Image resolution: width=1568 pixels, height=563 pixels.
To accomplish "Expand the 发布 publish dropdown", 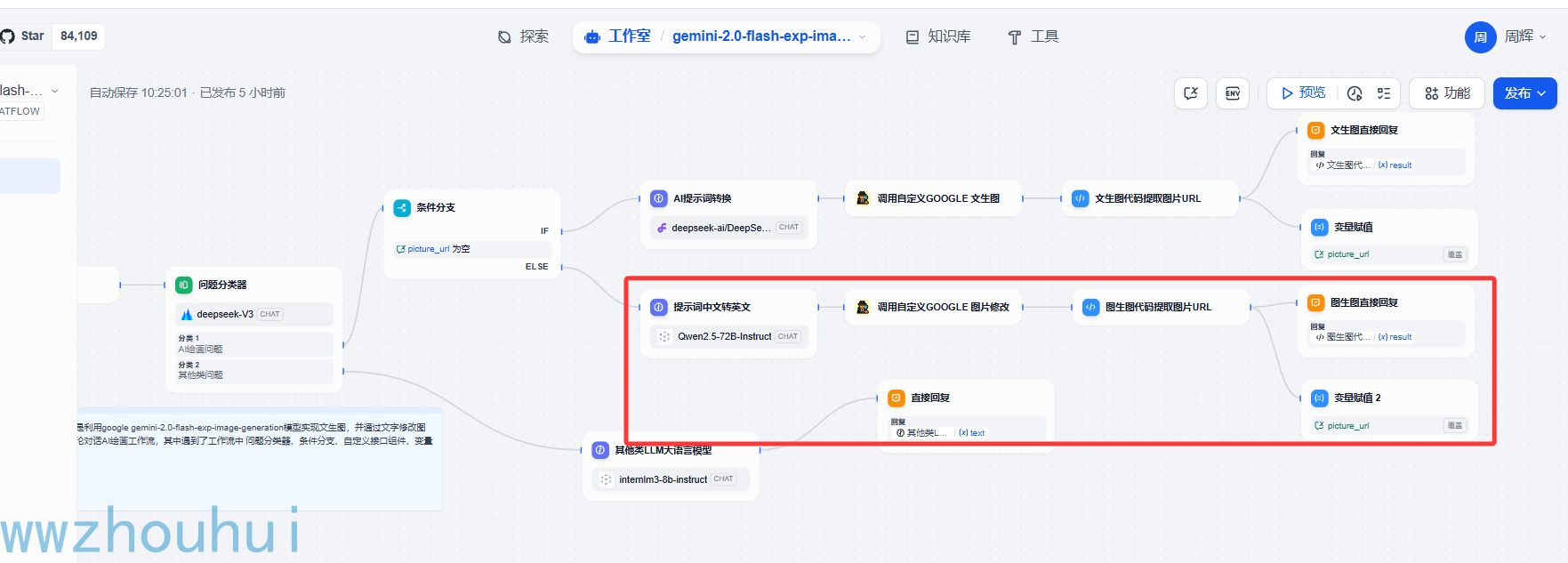I will pos(1524,93).
